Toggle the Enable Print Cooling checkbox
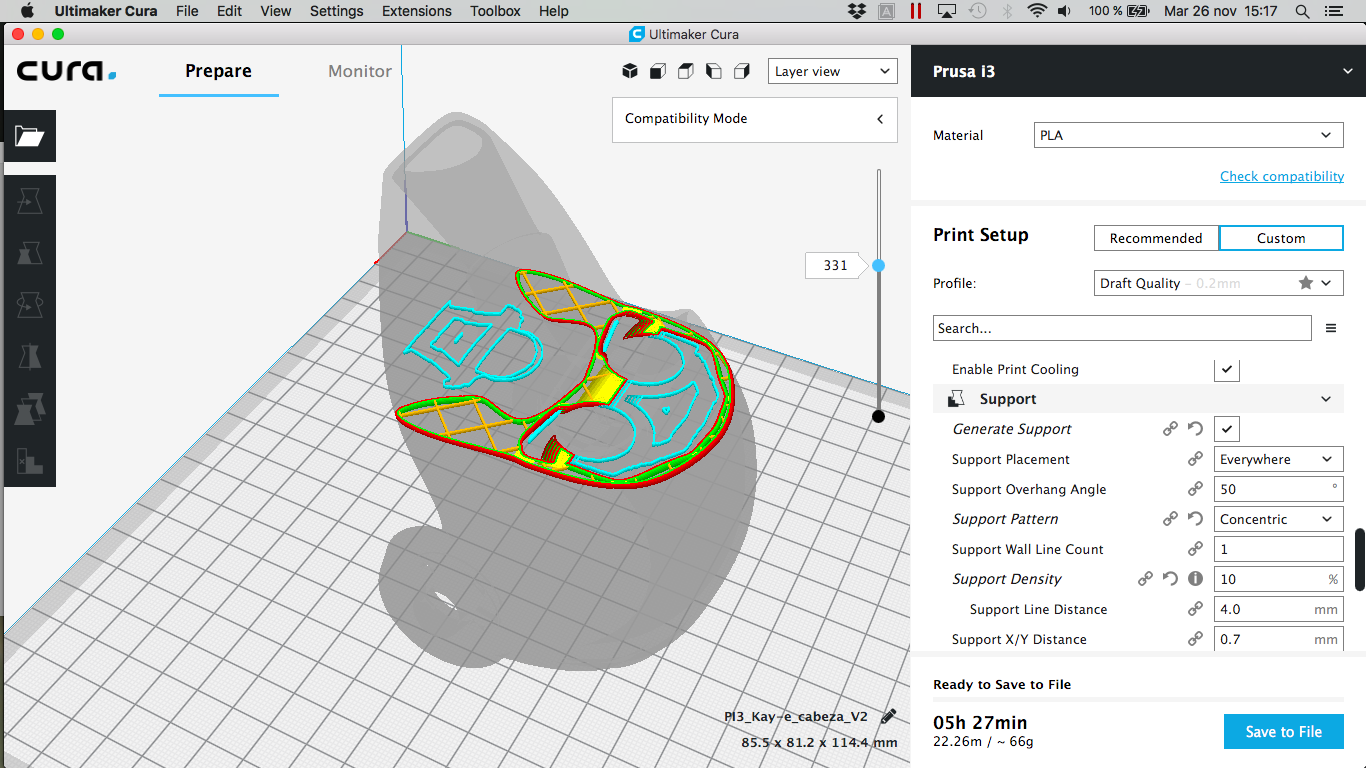Viewport: 1366px width, 768px height. point(1227,369)
